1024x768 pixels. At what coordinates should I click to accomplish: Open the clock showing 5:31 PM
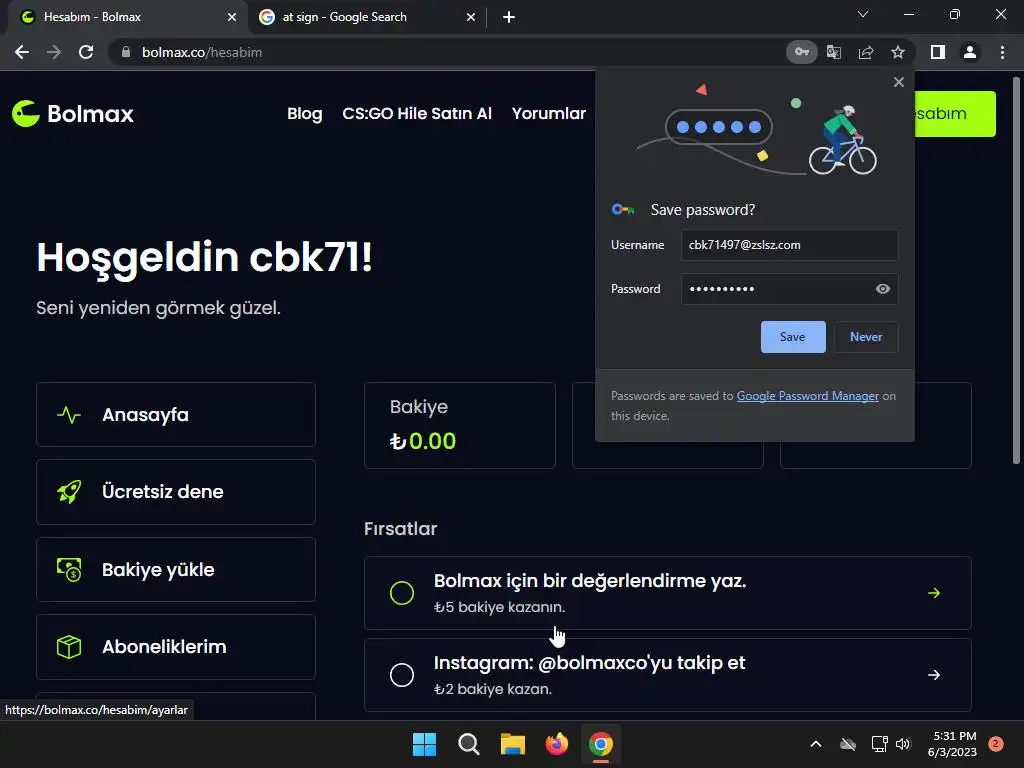click(952, 744)
